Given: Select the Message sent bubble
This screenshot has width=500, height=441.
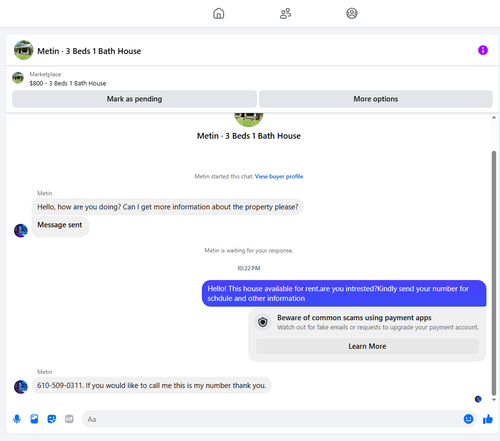Looking at the screenshot, I should [60, 226].
